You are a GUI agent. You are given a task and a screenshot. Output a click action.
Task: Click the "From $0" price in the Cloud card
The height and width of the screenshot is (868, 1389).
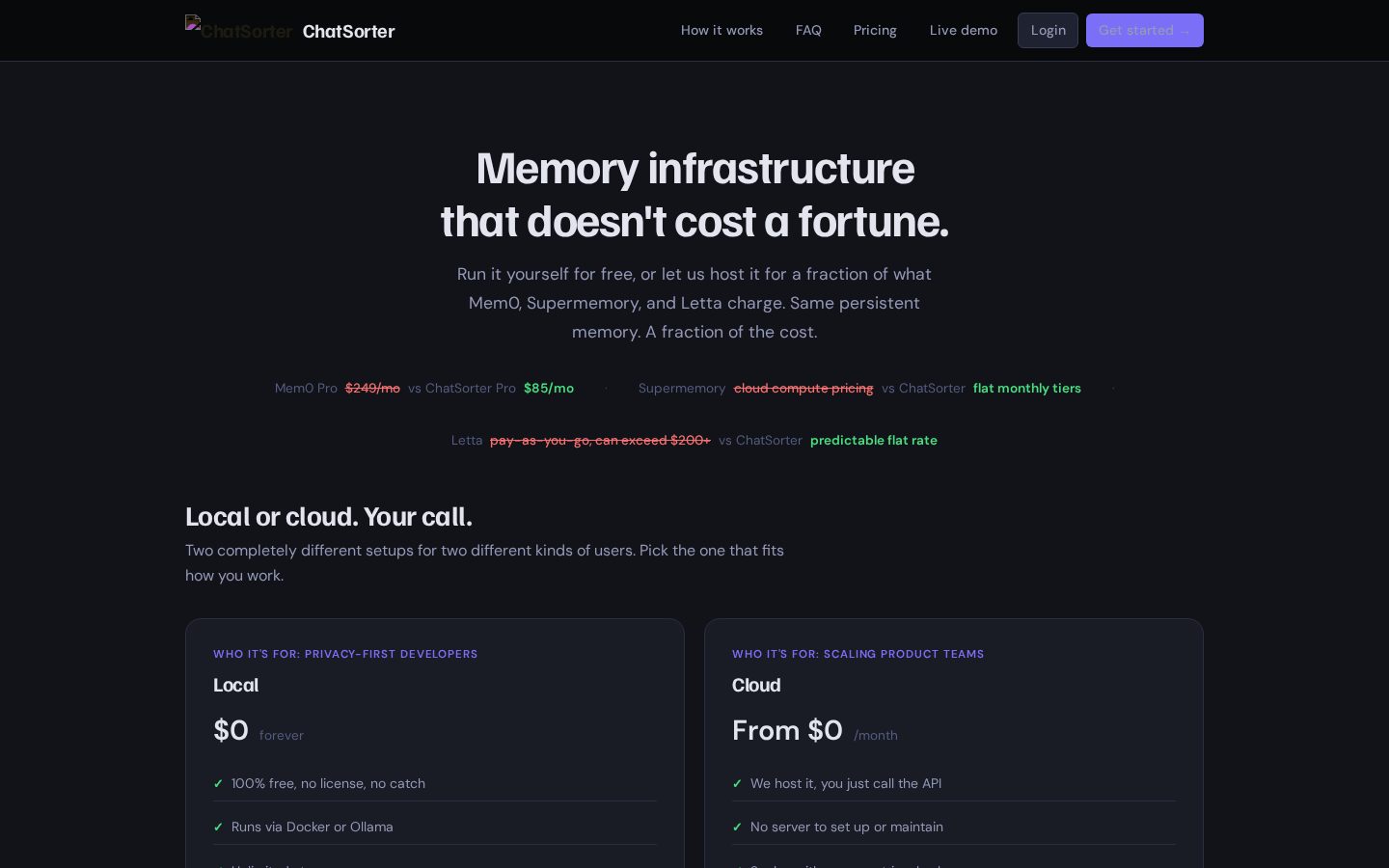(x=787, y=730)
